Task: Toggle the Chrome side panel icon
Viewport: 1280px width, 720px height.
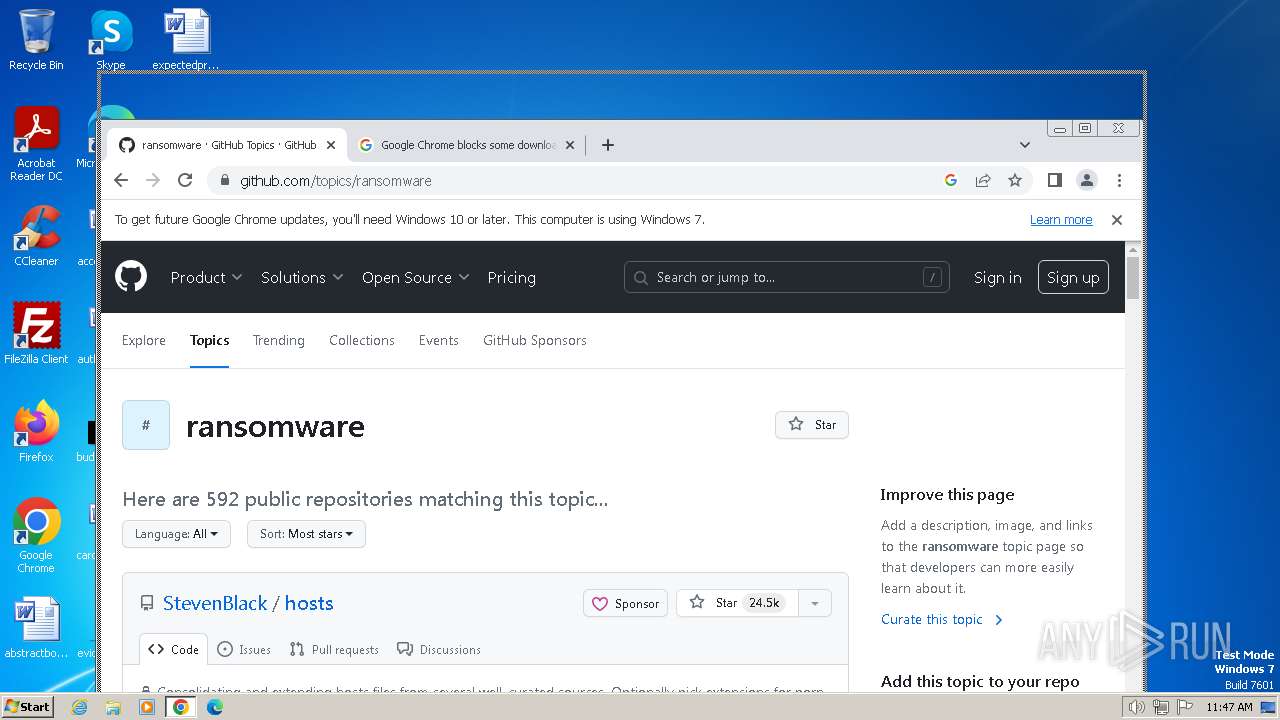Action: (x=1054, y=180)
